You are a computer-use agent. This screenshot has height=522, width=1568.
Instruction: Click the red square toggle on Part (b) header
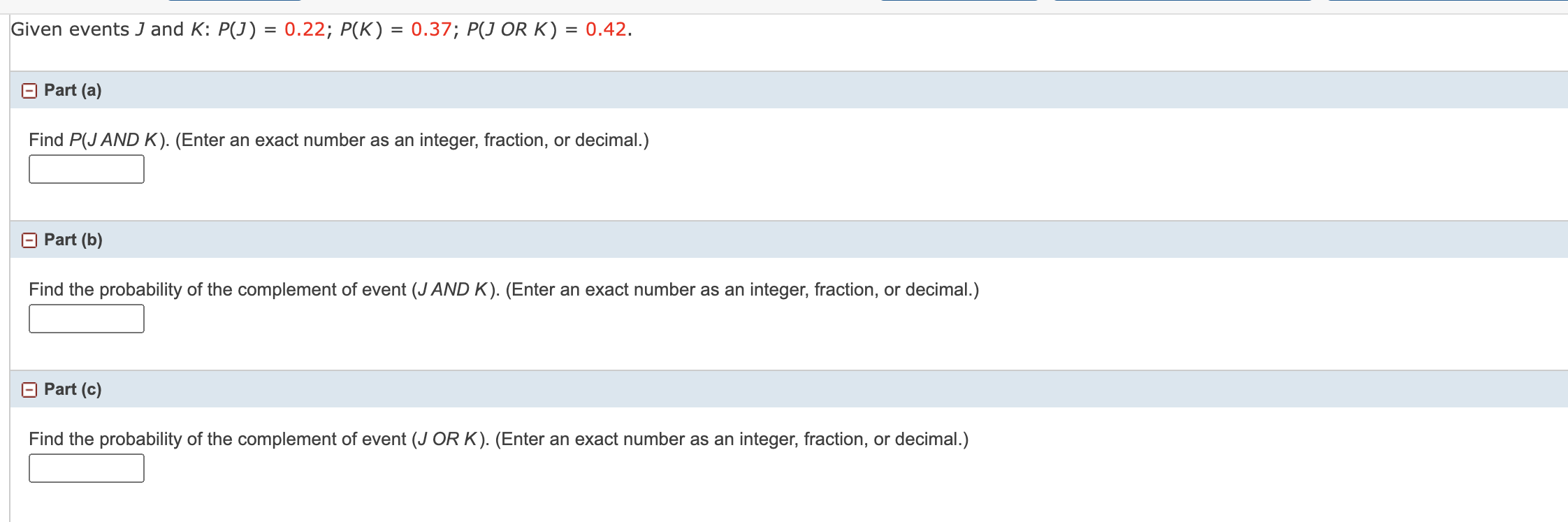click(29, 240)
